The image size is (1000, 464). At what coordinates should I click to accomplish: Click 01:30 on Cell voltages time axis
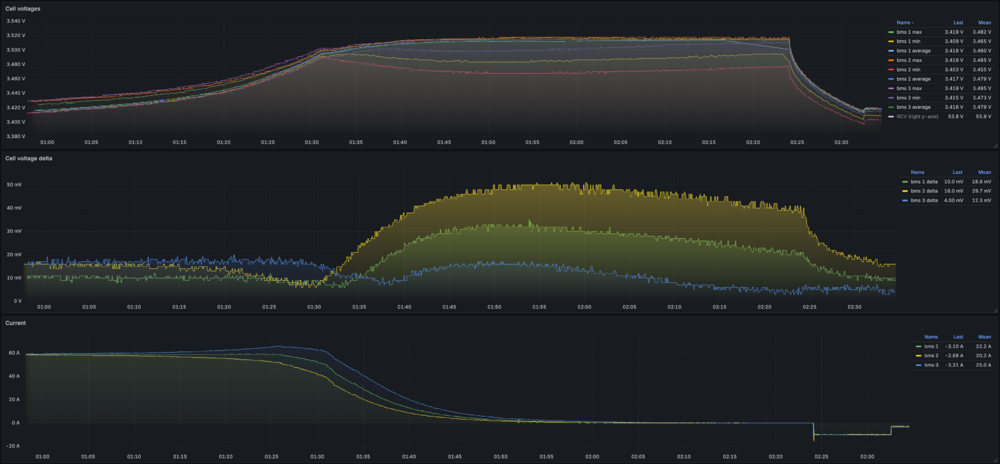click(312, 142)
